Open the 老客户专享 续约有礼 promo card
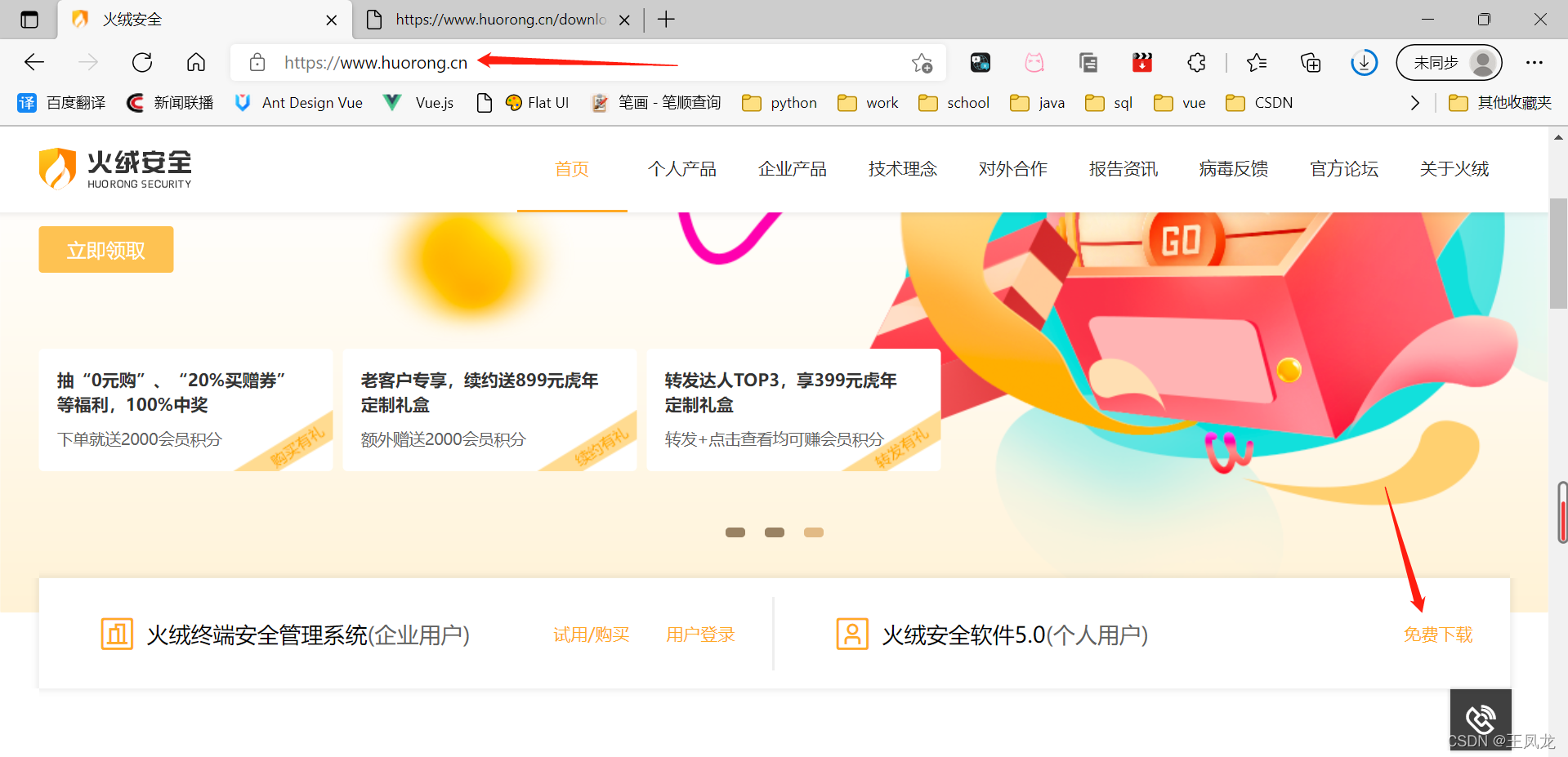The image size is (1568, 757). point(490,410)
